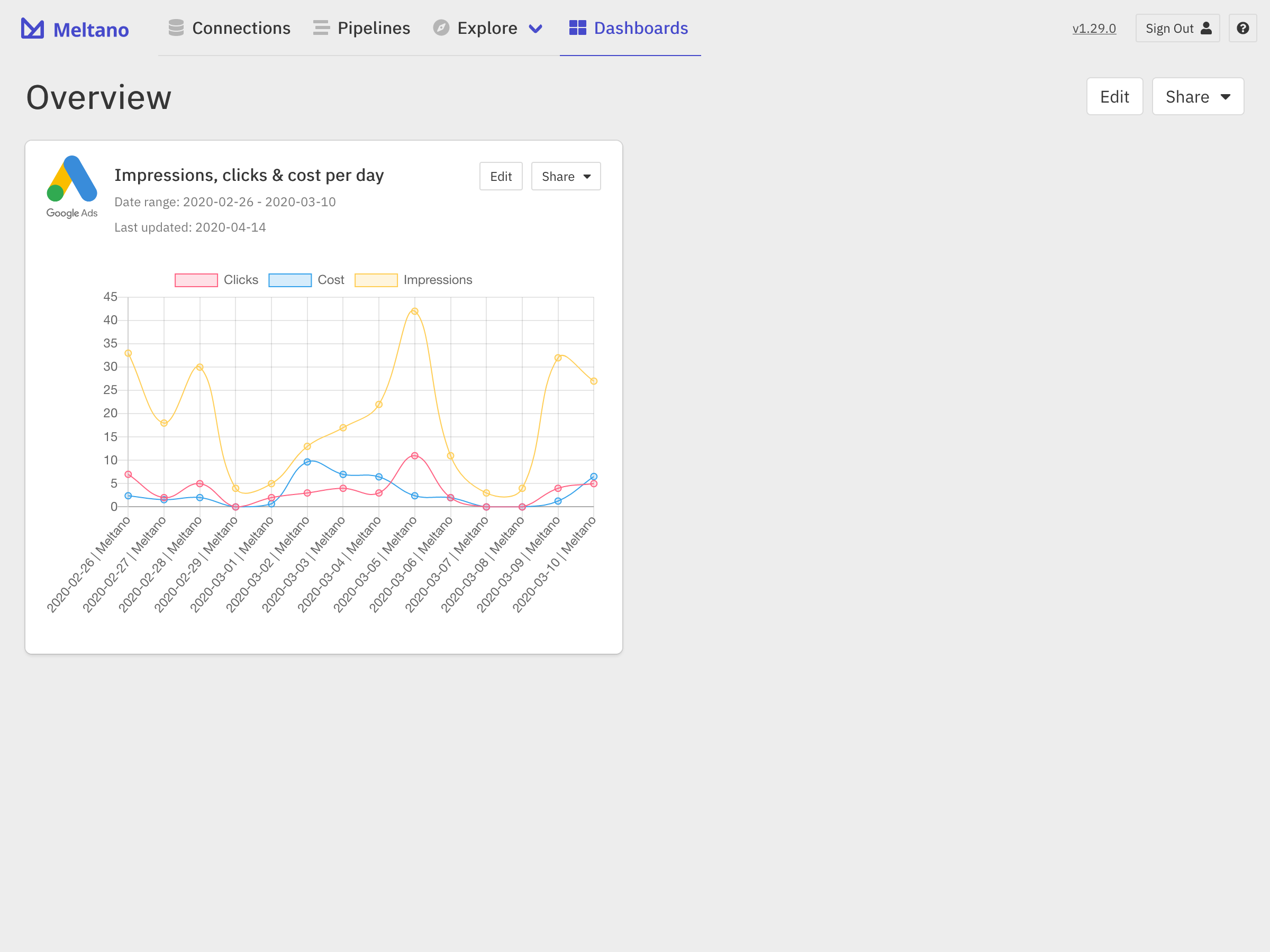Open the dashboard Share dropdown
Image resolution: width=1270 pixels, height=952 pixels.
coord(1198,96)
